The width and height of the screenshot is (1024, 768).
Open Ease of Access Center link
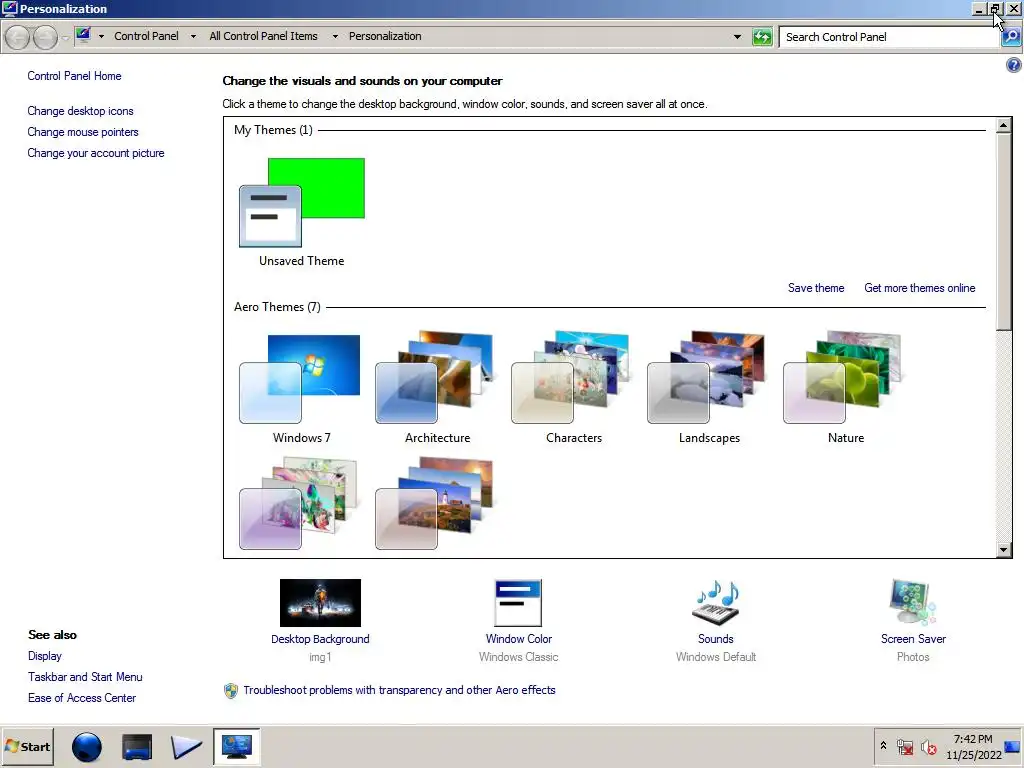(x=82, y=697)
